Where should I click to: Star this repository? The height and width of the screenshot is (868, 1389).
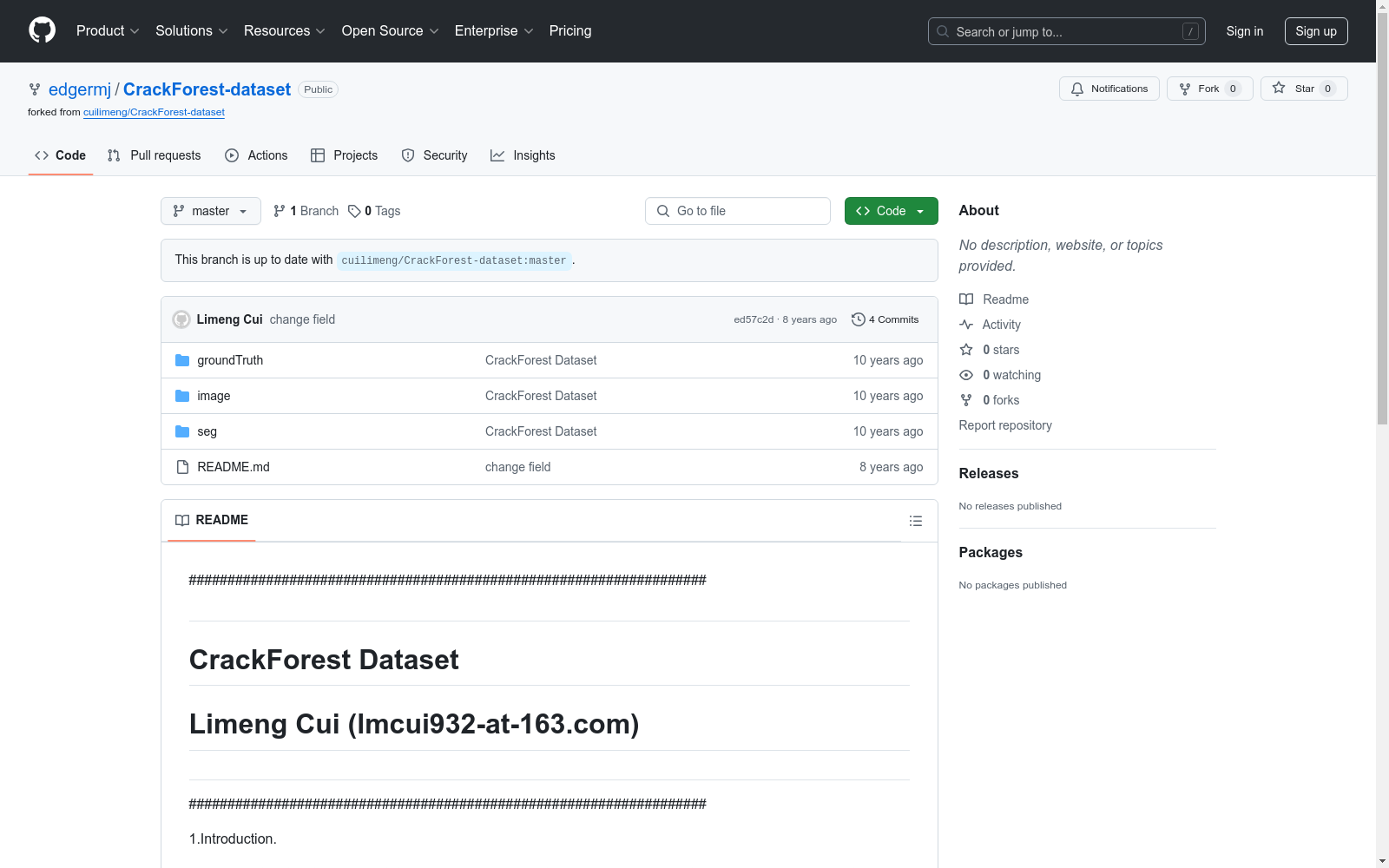[x=1304, y=89]
